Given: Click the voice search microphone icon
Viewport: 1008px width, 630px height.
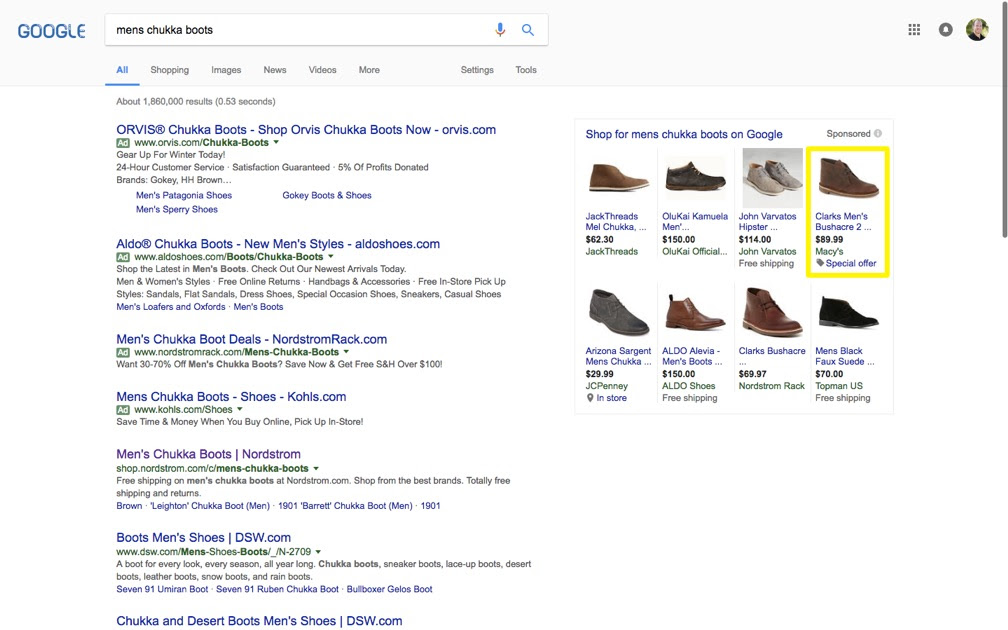Looking at the screenshot, I should [x=500, y=30].
